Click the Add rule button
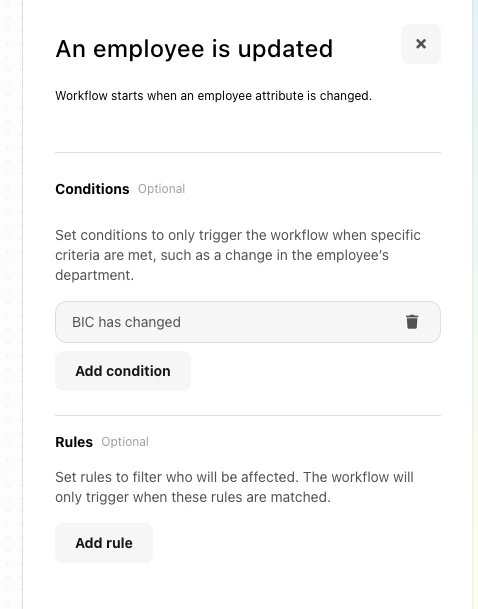This screenshot has height=609, width=478. [104, 543]
